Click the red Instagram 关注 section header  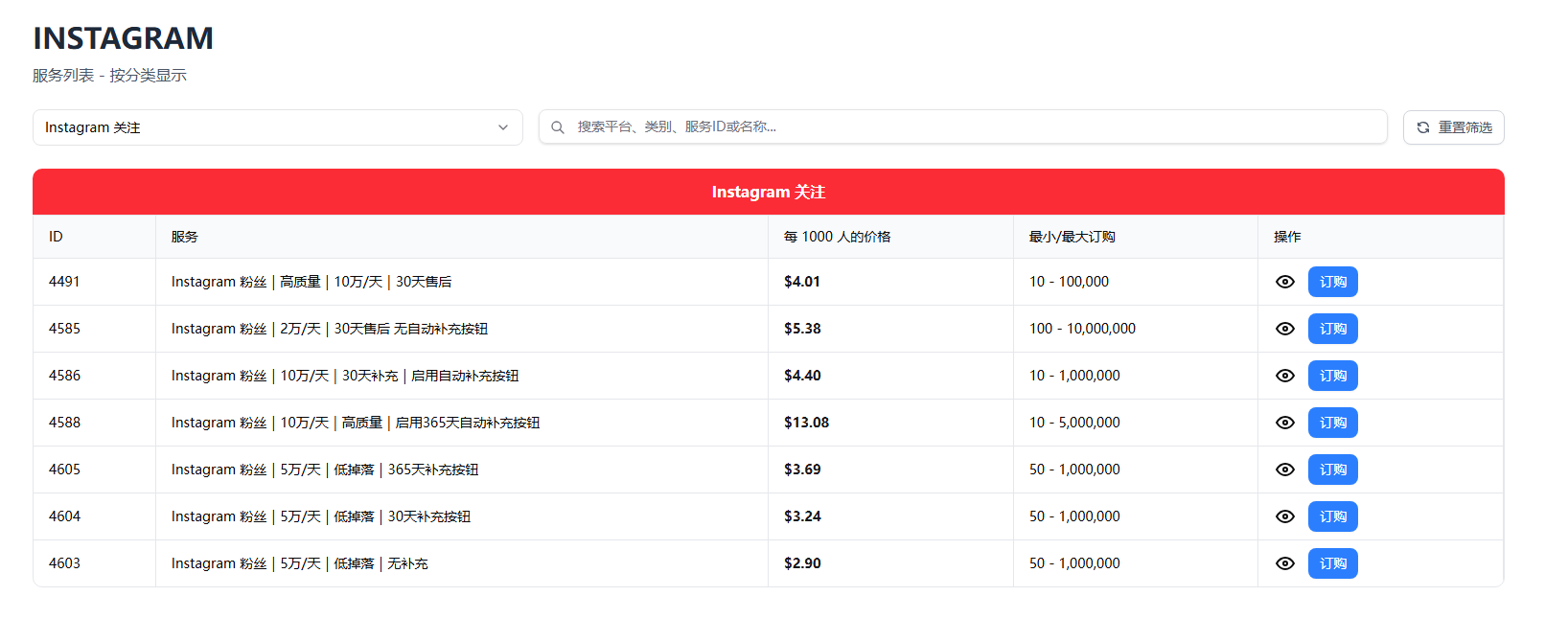tap(769, 192)
